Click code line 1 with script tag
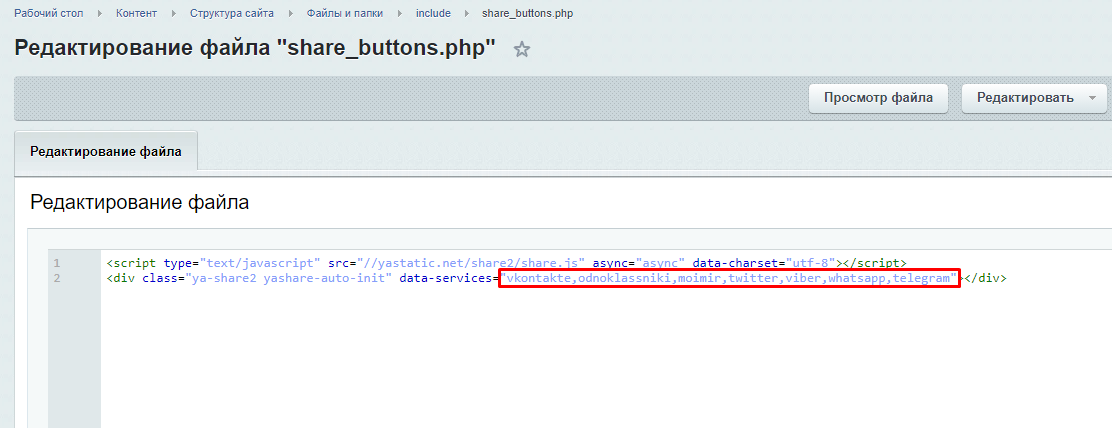The height and width of the screenshot is (428, 1112). (506, 263)
